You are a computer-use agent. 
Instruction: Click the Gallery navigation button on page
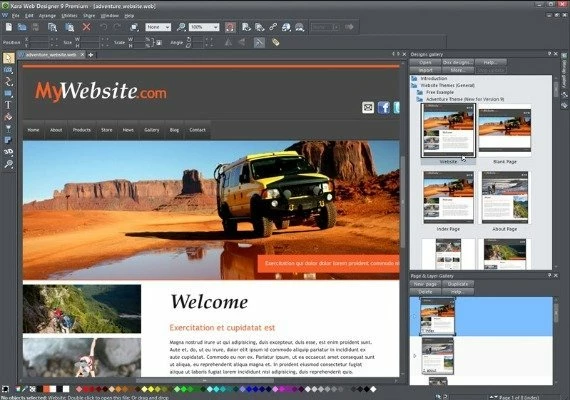click(x=152, y=130)
